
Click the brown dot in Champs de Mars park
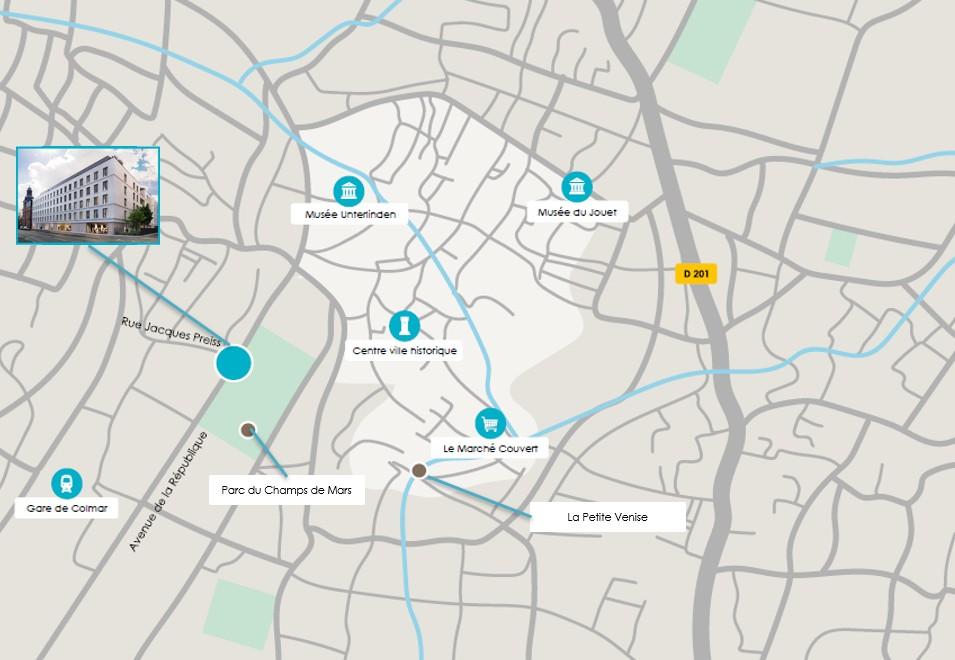(247, 430)
